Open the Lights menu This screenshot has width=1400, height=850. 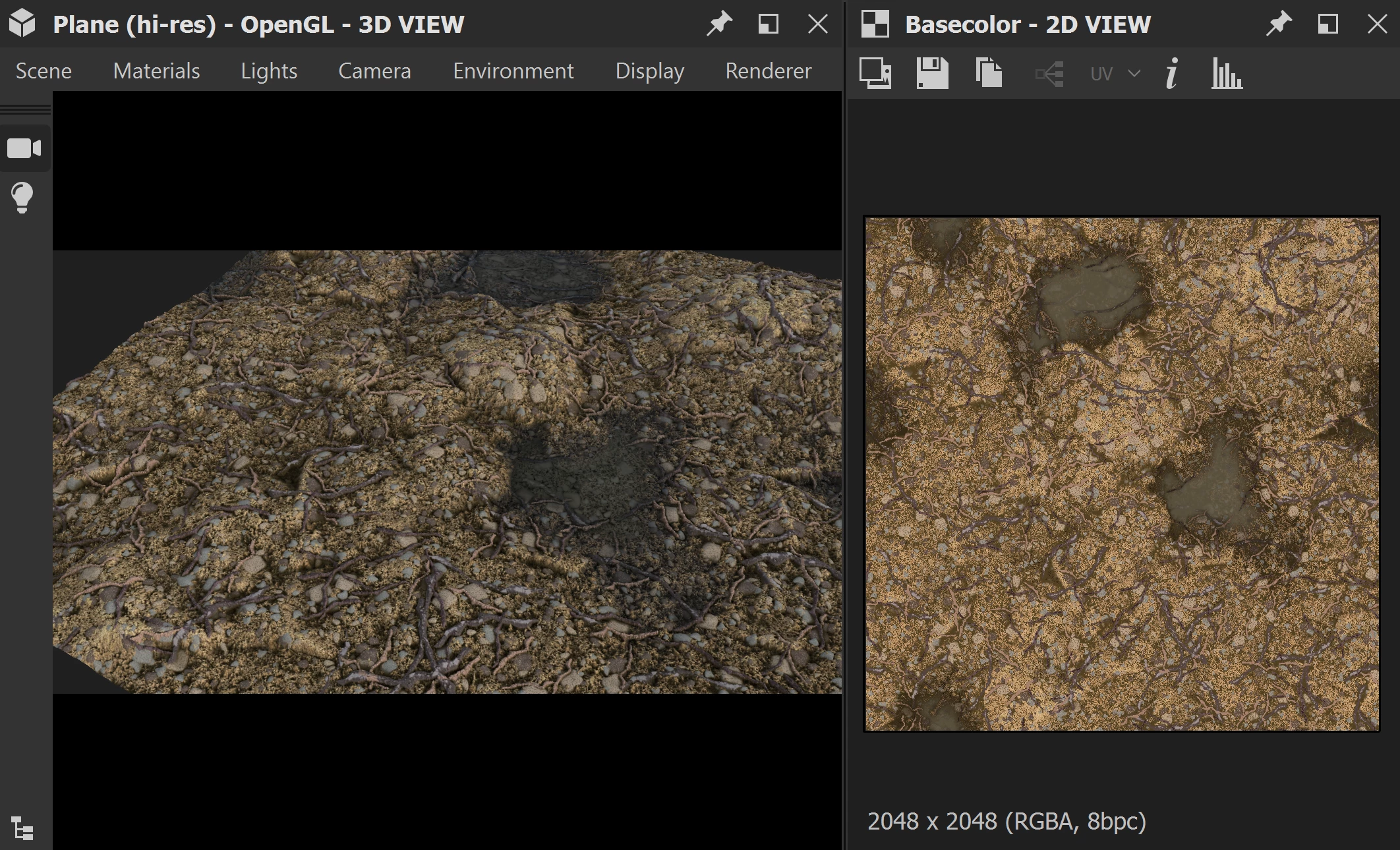(x=269, y=71)
